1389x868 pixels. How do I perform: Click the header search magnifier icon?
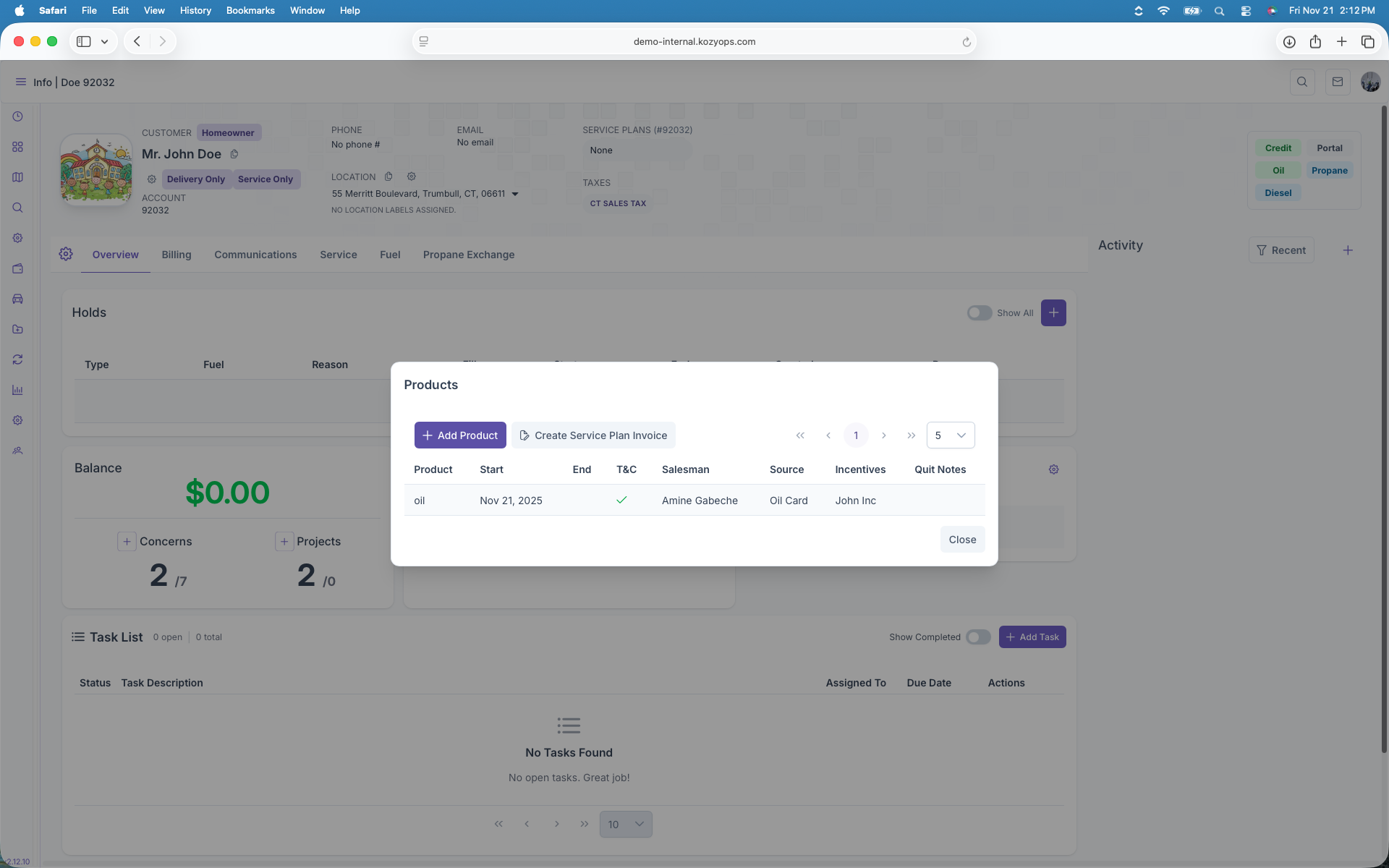click(1301, 82)
